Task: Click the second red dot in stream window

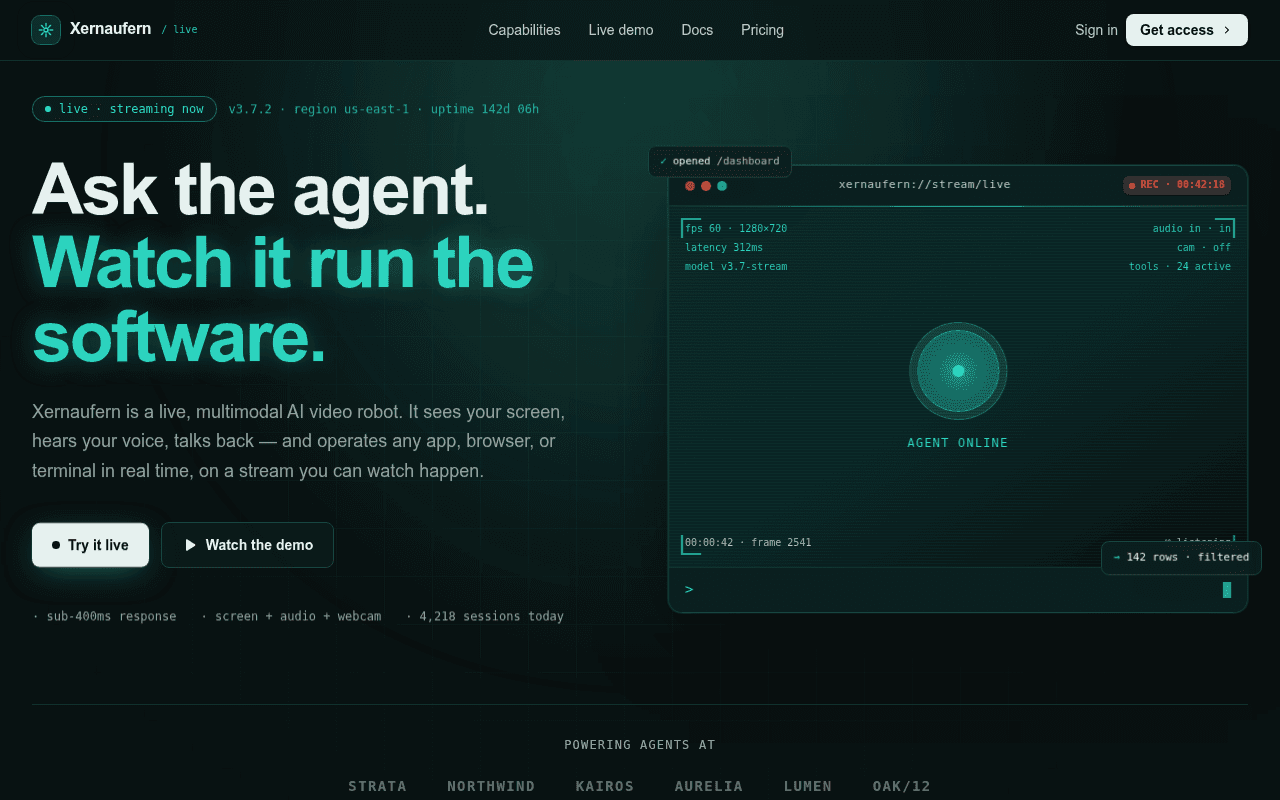Action: [706, 185]
